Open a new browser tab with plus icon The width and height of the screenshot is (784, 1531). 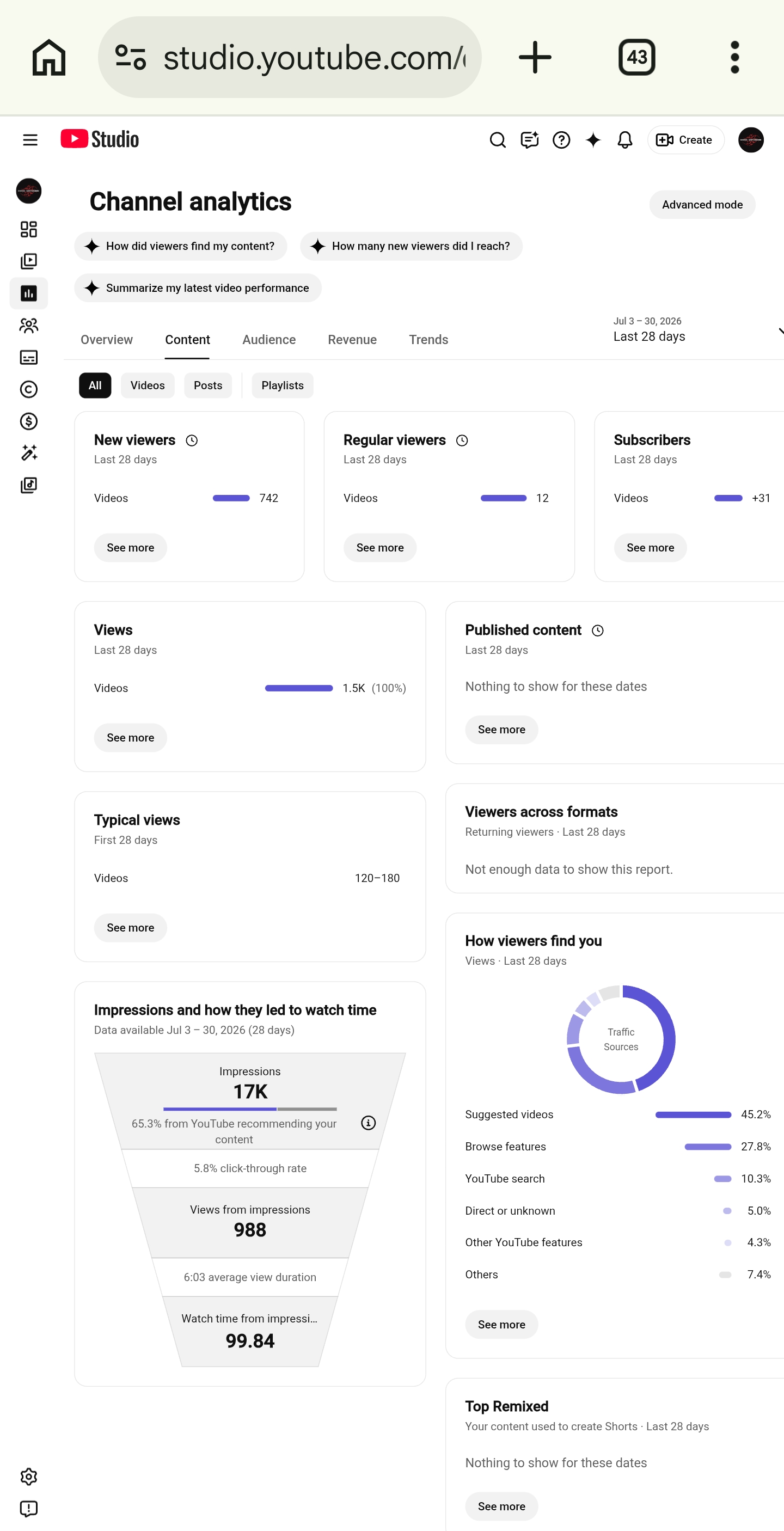[x=535, y=57]
